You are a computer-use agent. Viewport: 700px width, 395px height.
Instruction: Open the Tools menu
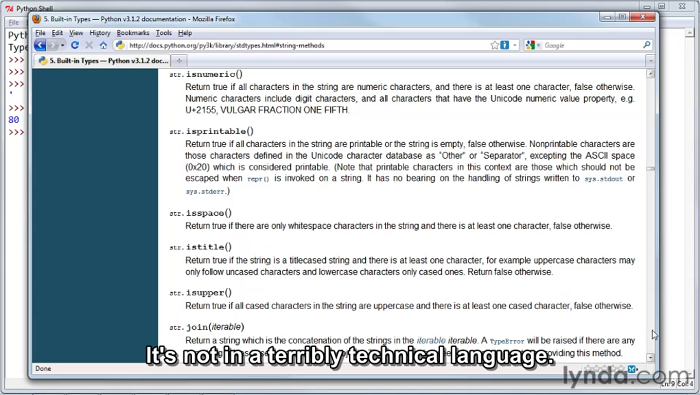click(163, 33)
